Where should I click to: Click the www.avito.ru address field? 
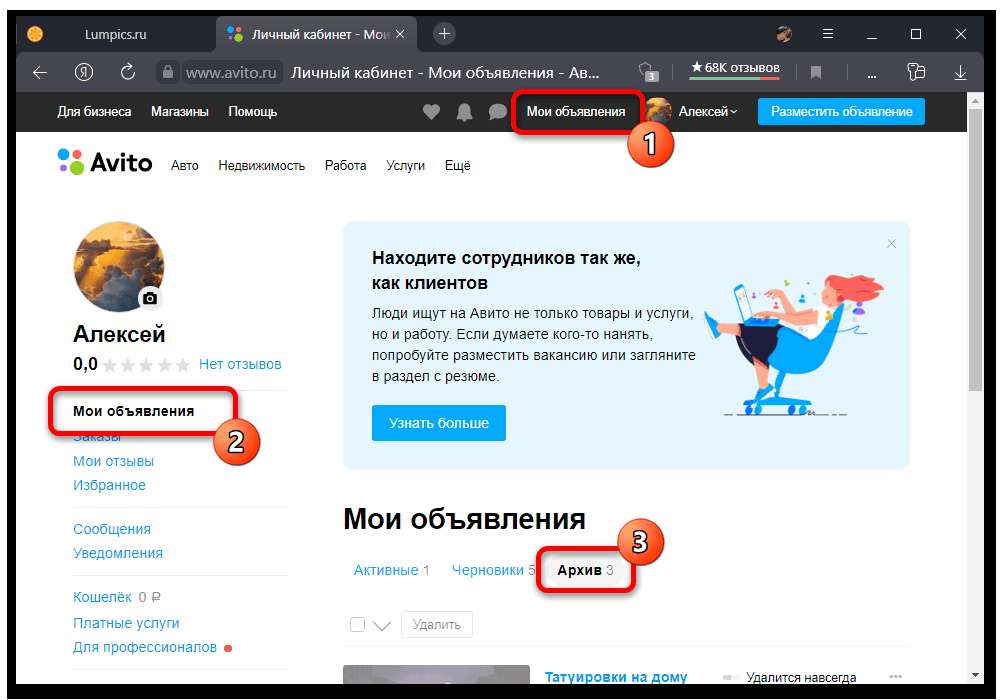coord(231,73)
